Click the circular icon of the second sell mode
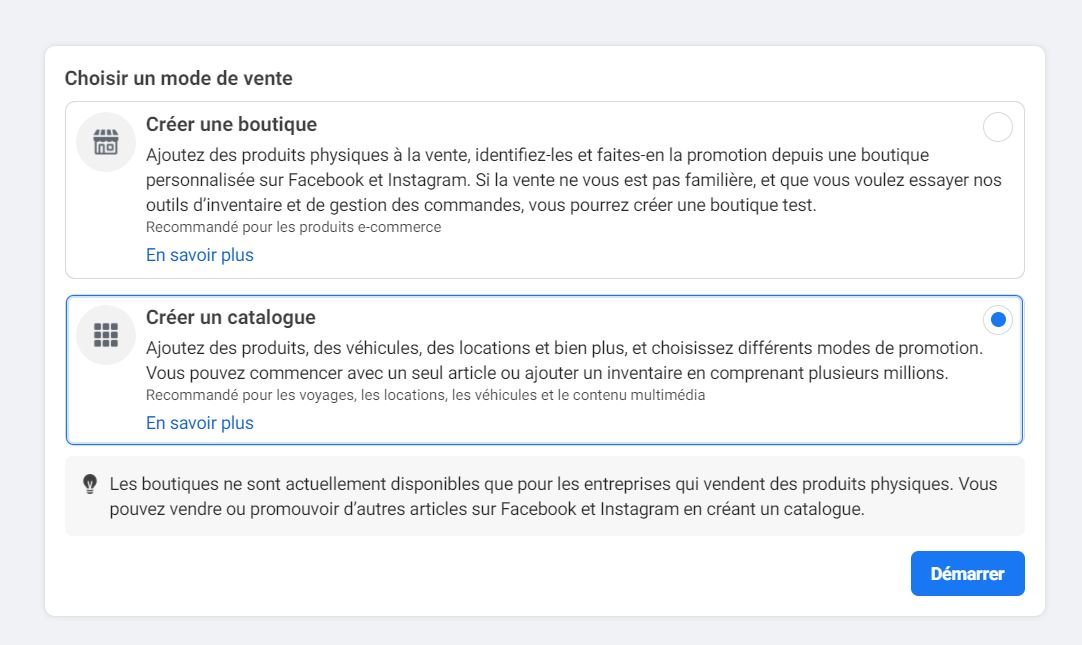The width and height of the screenshot is (1082, 645). click(x=105, y=335)
